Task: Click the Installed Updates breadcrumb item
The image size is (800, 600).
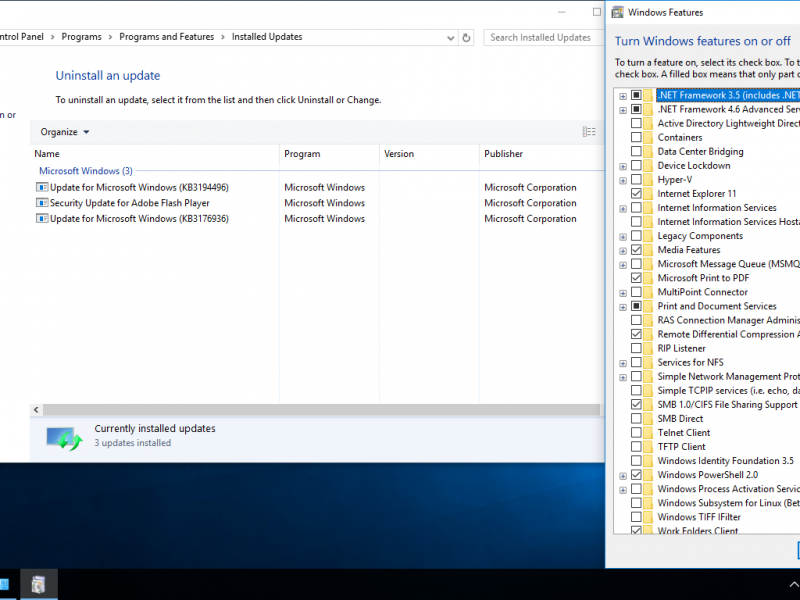Action: [267, 37]
